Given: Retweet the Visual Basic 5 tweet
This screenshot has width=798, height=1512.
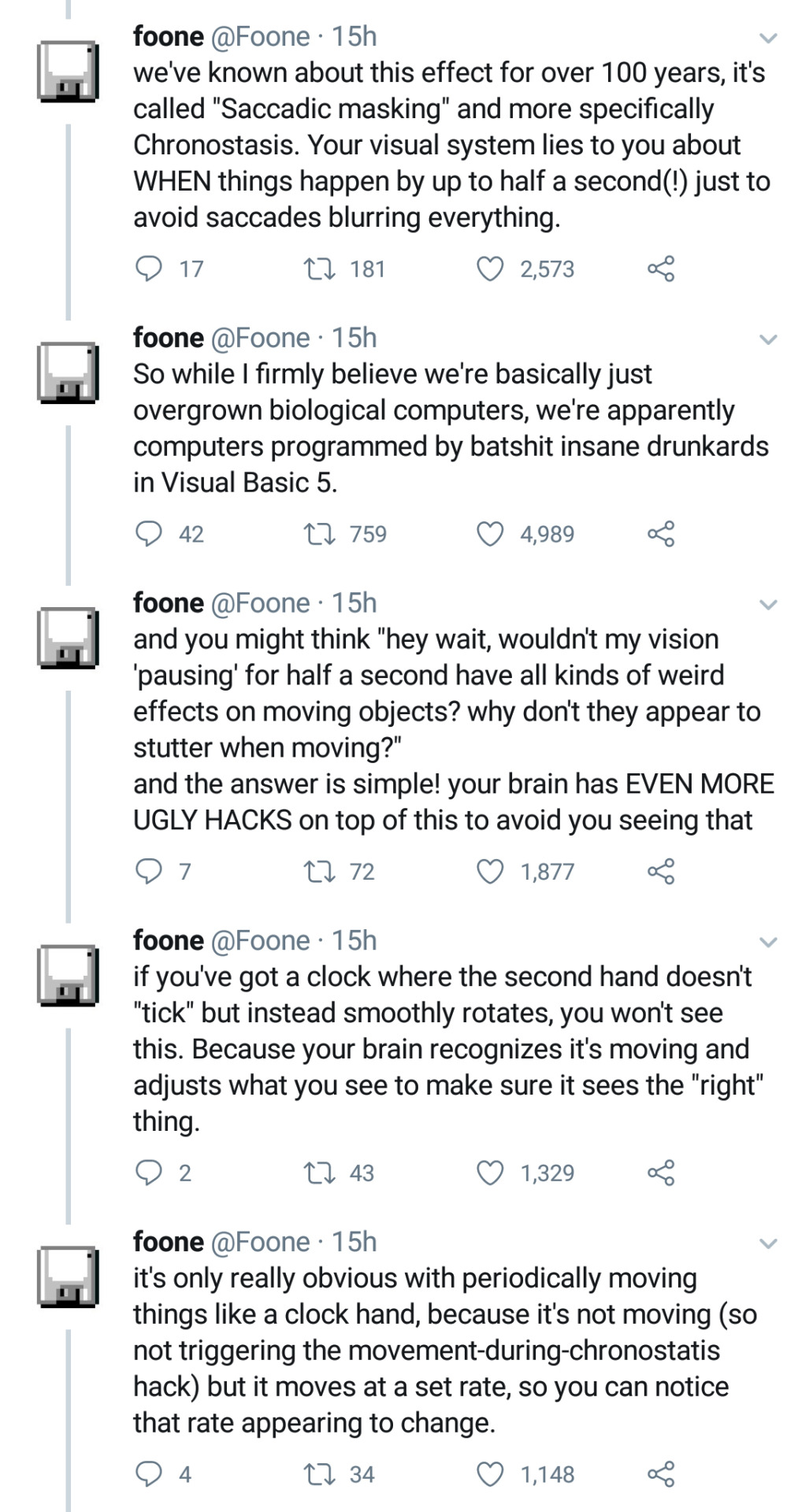Looking at the screenshot, I should pos(318,534).
